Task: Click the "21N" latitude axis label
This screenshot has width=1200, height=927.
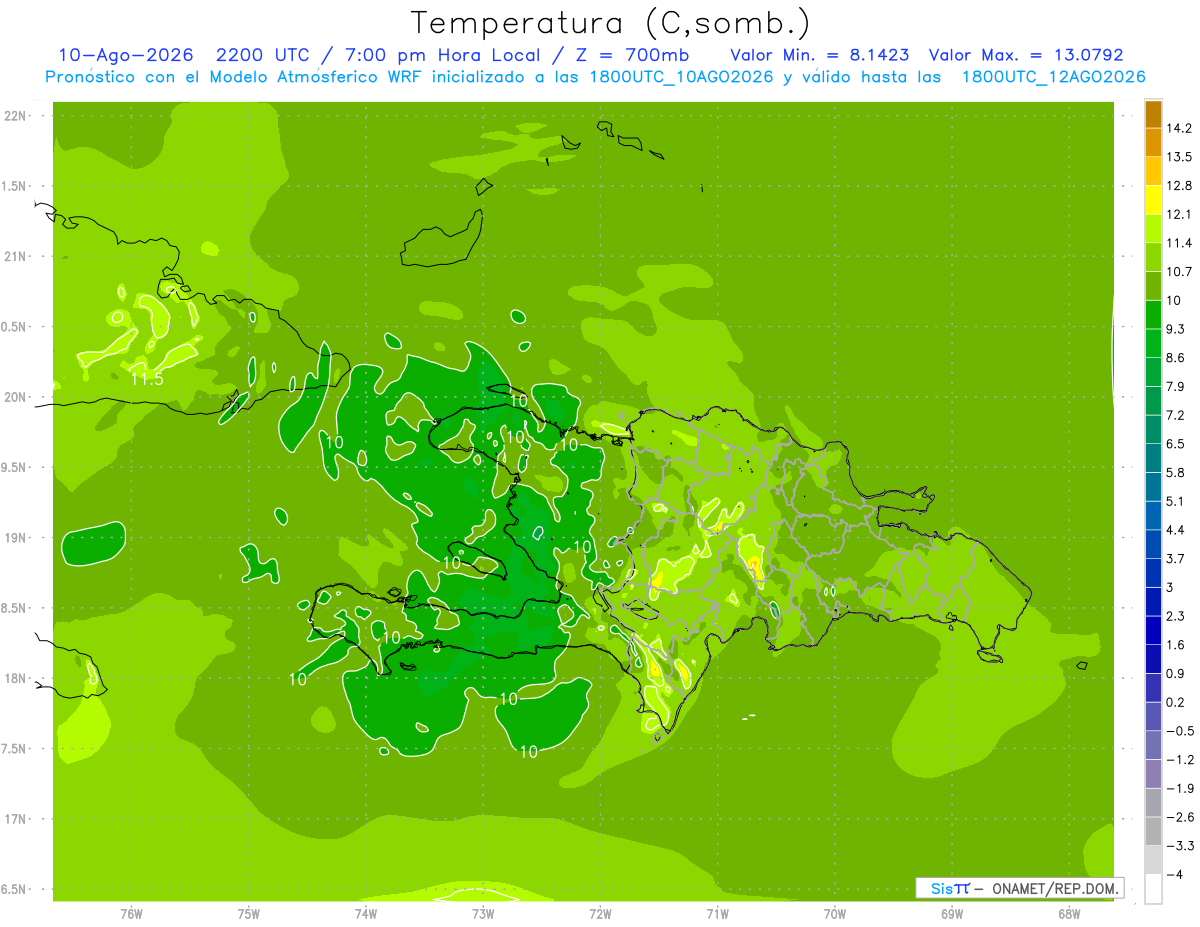Action: [16, 256]
